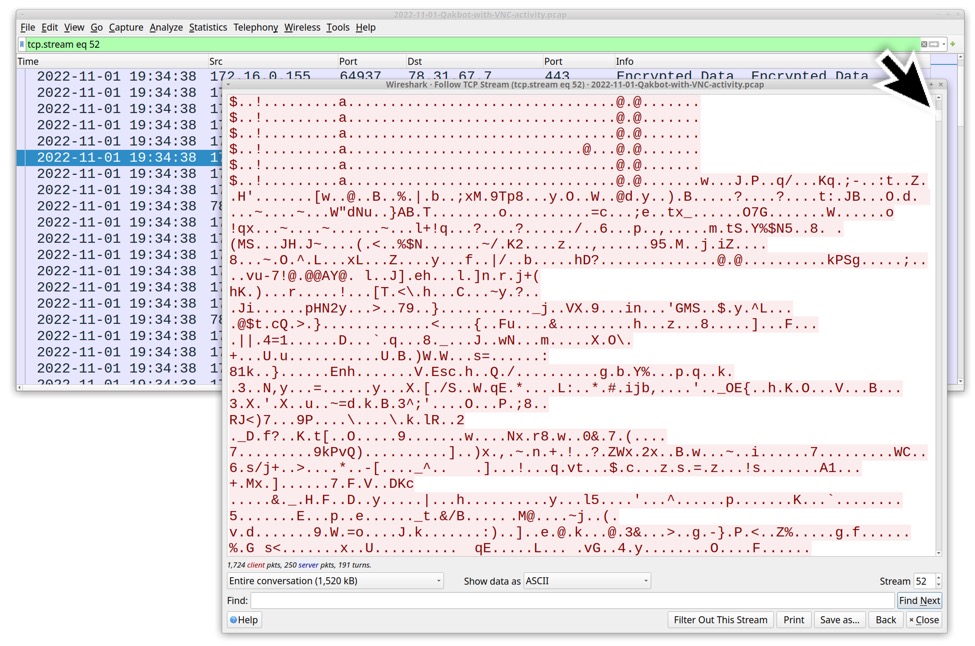Viewport: 975px width, 646px height.
Task: Click the Help button in stream dialog
Action: (244, 620)
